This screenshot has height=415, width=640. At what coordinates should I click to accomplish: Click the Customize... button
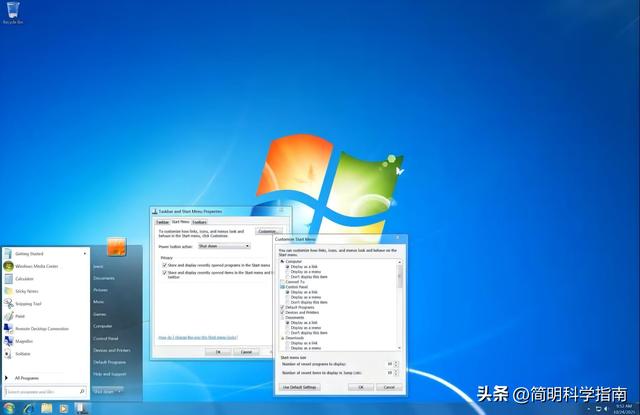pos(267,231)
